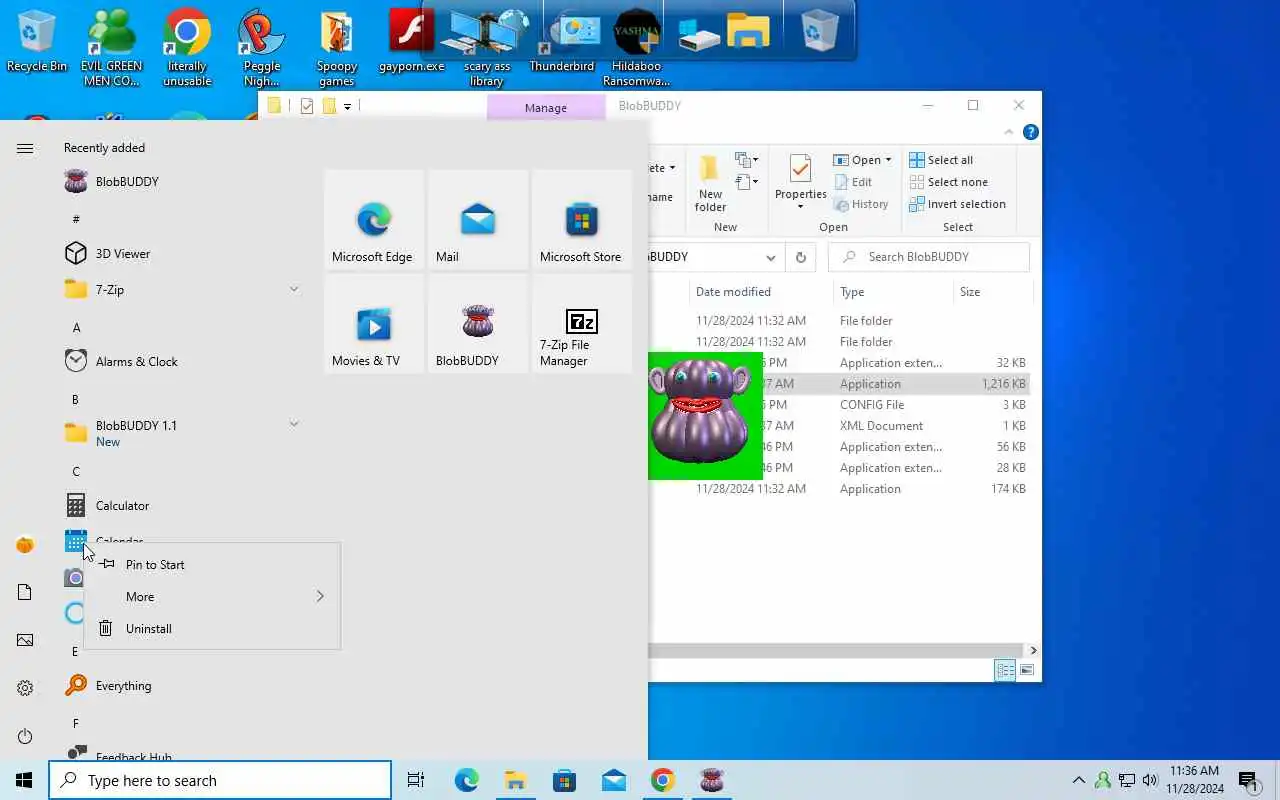Open the More submenu arrow
1280x800 pixels.
pos(320,596)
